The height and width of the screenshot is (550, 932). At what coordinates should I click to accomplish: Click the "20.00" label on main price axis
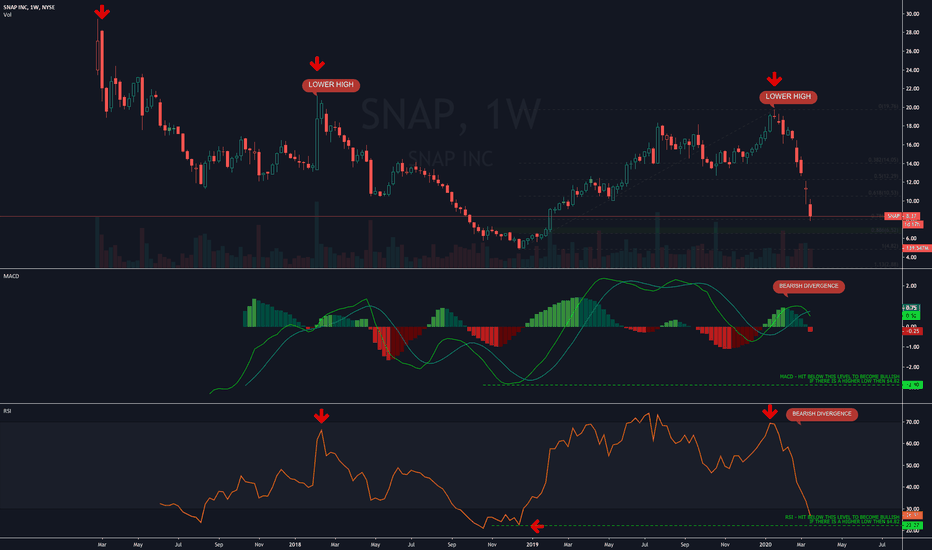(x=912, y=108)
